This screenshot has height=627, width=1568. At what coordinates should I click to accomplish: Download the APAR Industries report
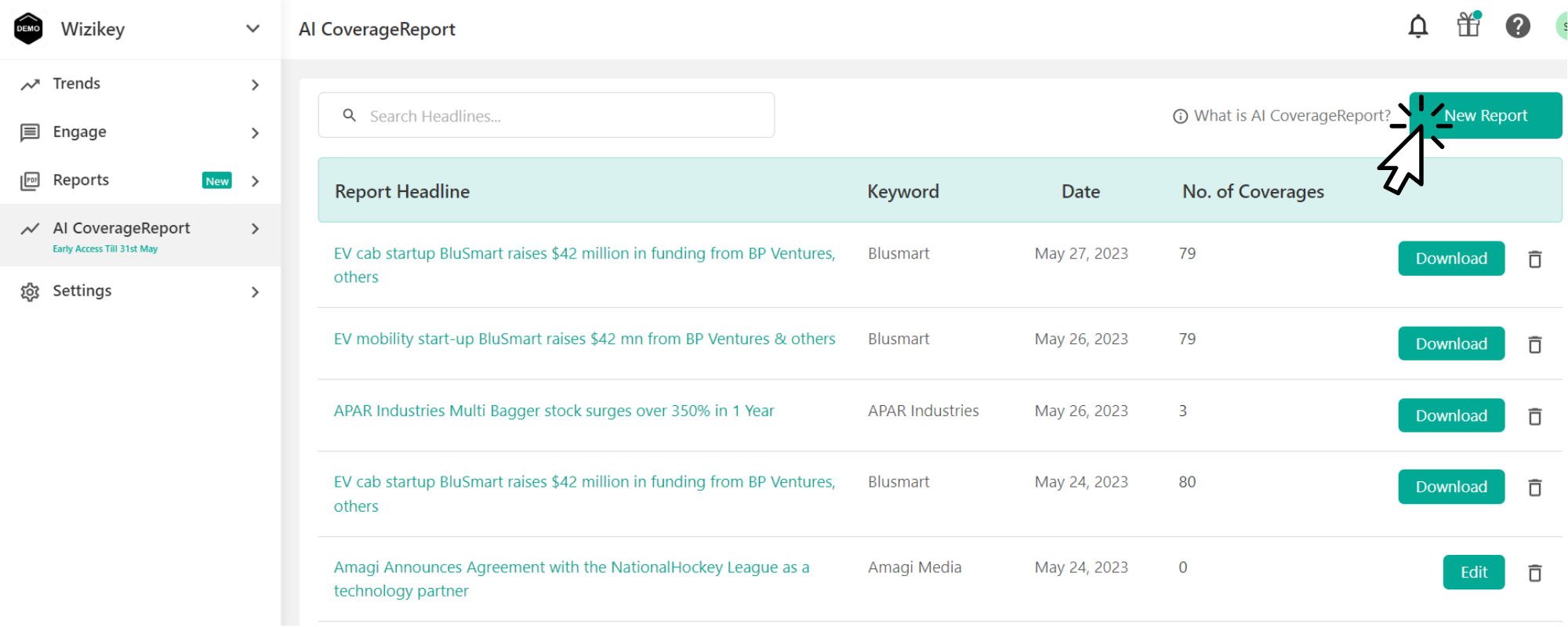tap(1451, 415)
